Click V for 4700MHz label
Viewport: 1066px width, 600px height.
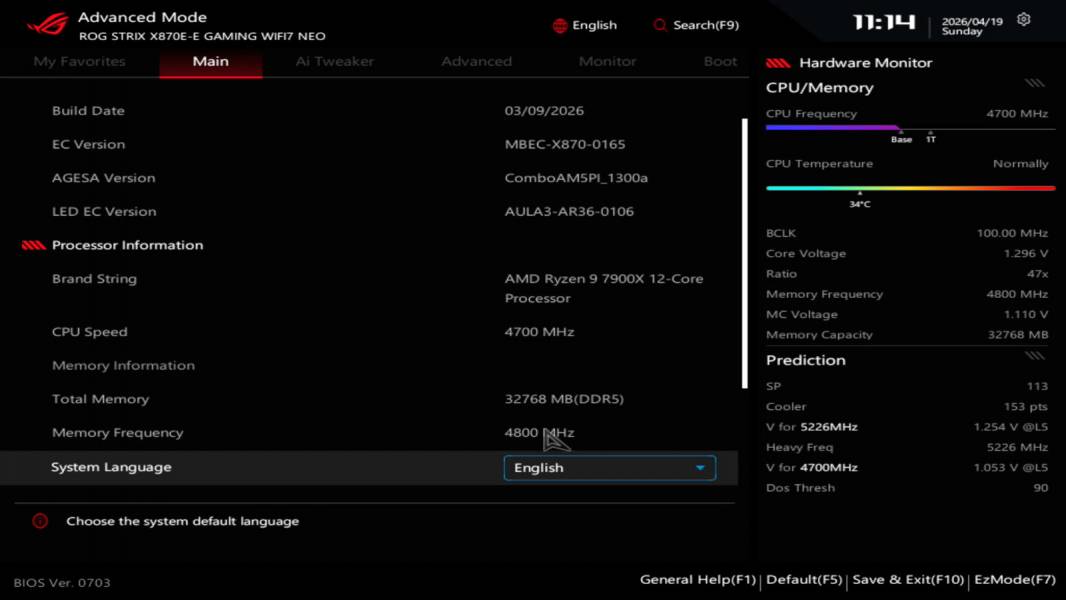(811, 467)
